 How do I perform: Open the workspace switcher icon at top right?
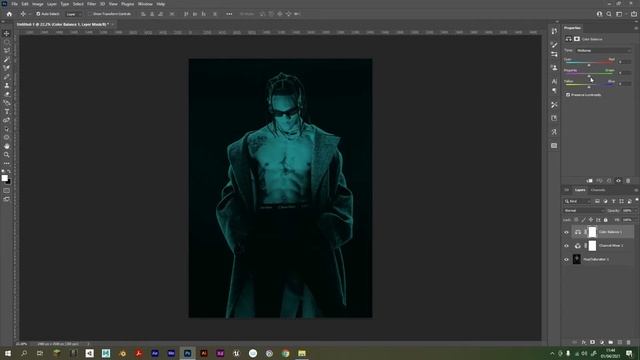[619, 14]
